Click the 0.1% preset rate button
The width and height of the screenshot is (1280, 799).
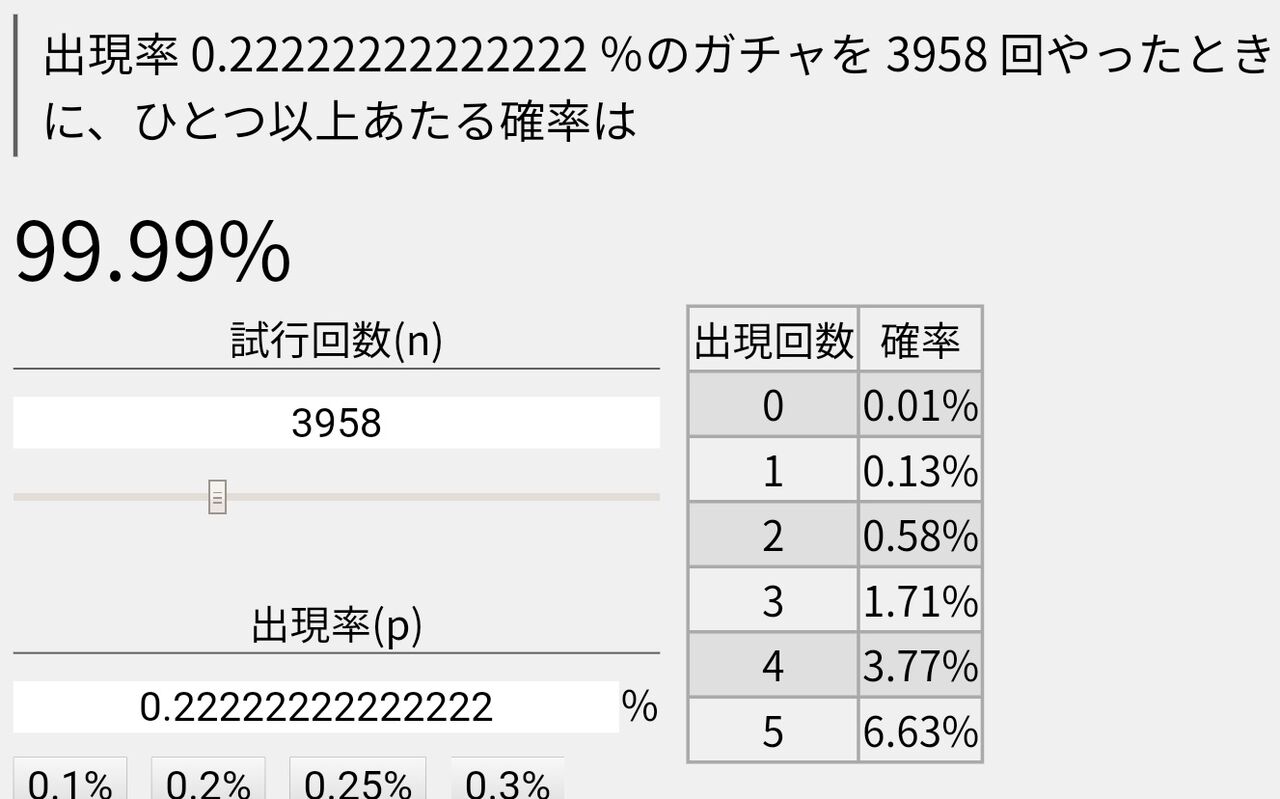point(70,781)
